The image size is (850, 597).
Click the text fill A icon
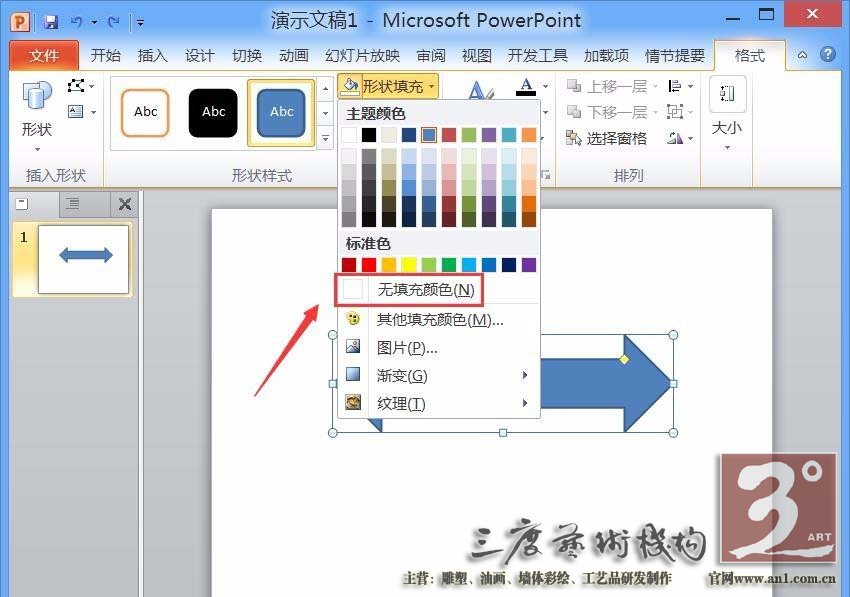coord(526,87)
